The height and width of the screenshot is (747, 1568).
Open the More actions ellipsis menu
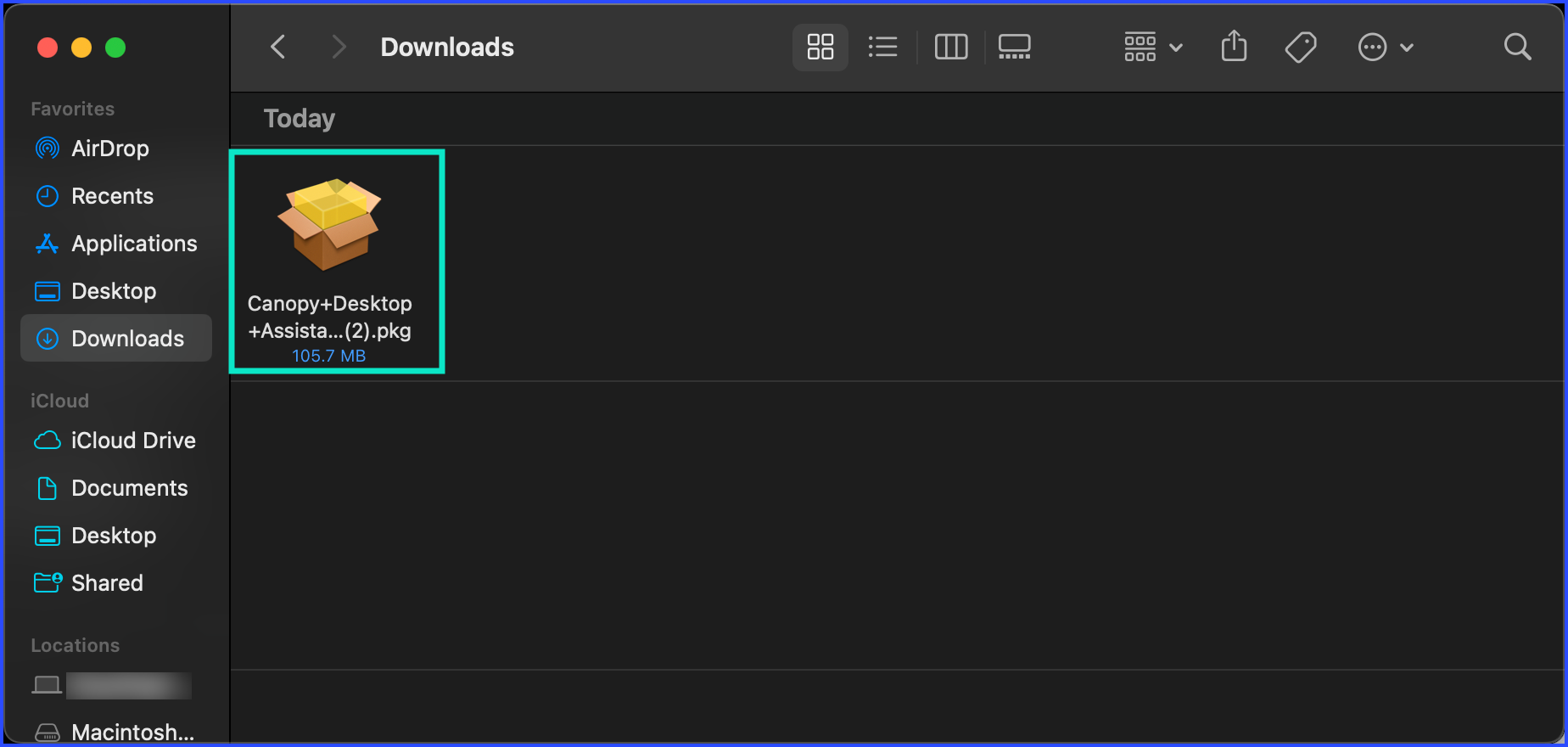point(1386,47)
